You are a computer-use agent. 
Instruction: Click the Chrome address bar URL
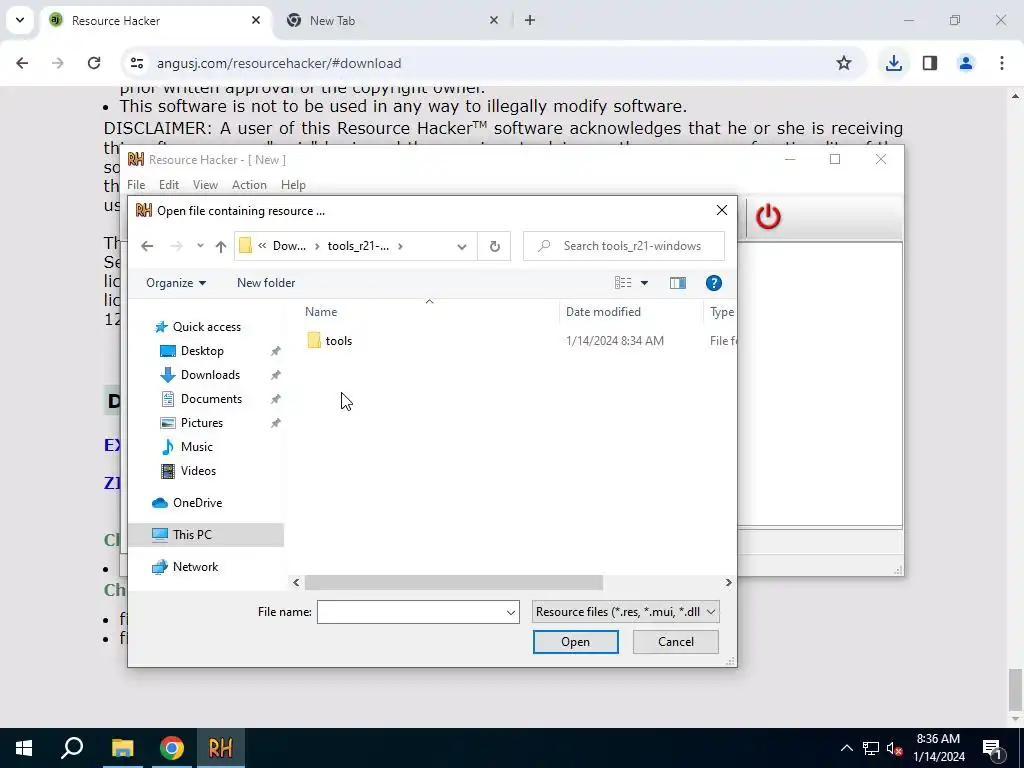[279, 63]
